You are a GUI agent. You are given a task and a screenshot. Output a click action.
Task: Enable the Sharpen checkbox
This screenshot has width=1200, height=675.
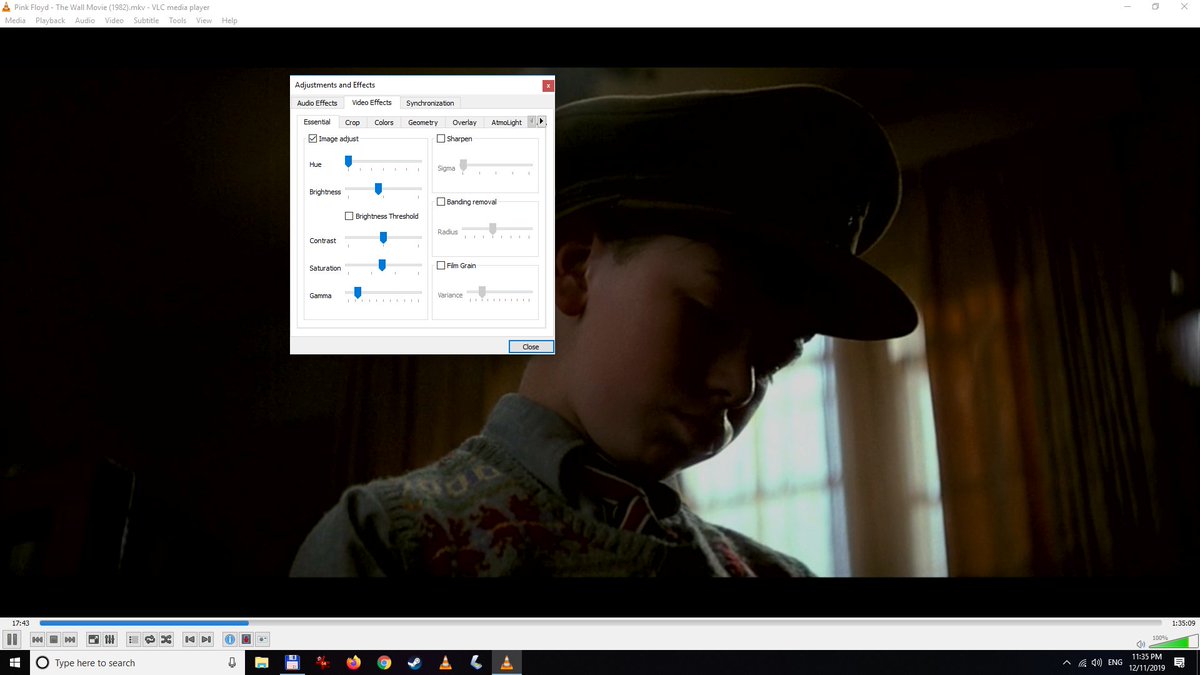(441, 139)
